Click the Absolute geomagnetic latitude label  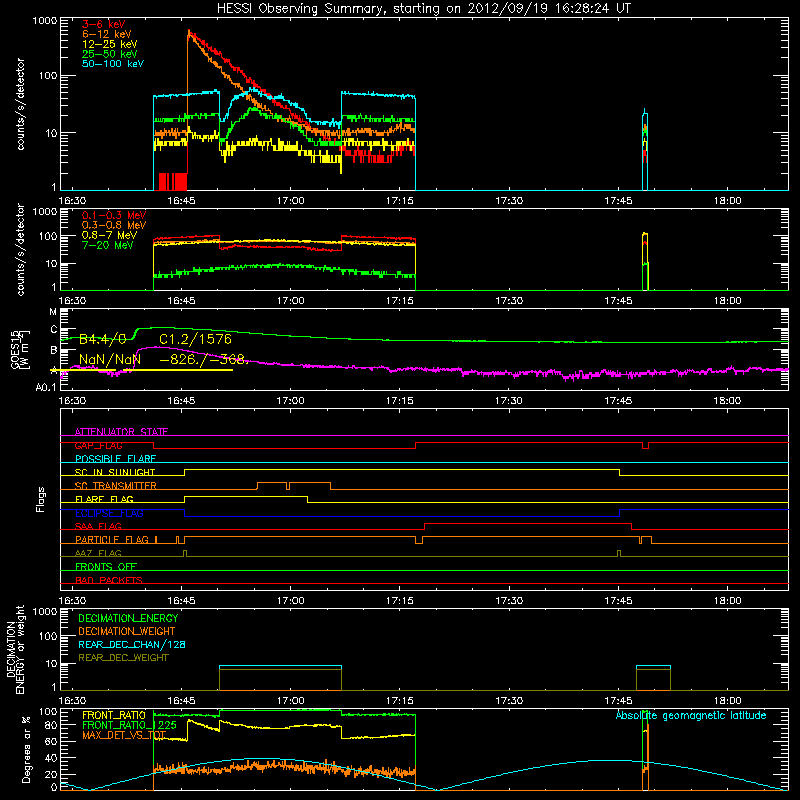click(x=691, y=715)
